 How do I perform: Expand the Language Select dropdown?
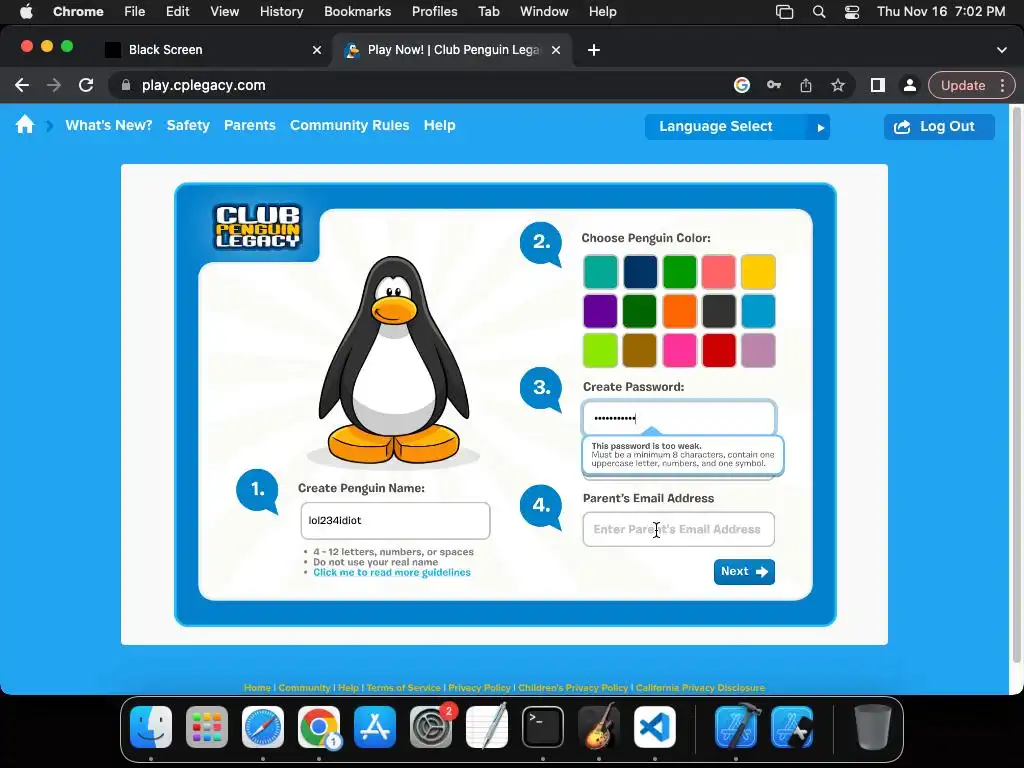point(737,127)
